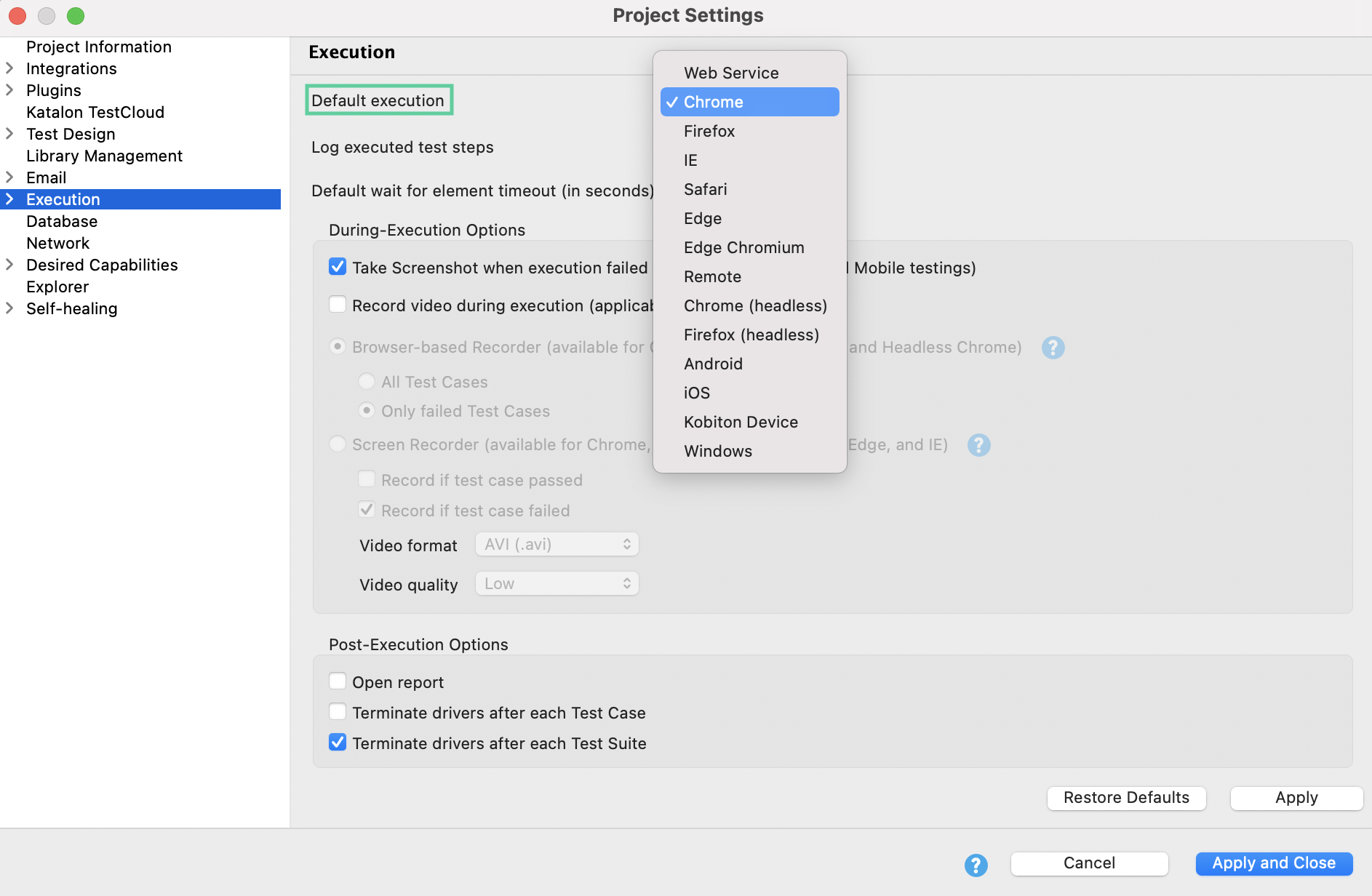The height and width of the screenshot is (896, 1372).
Task: Check the Open report option
Action: (338, 681)
